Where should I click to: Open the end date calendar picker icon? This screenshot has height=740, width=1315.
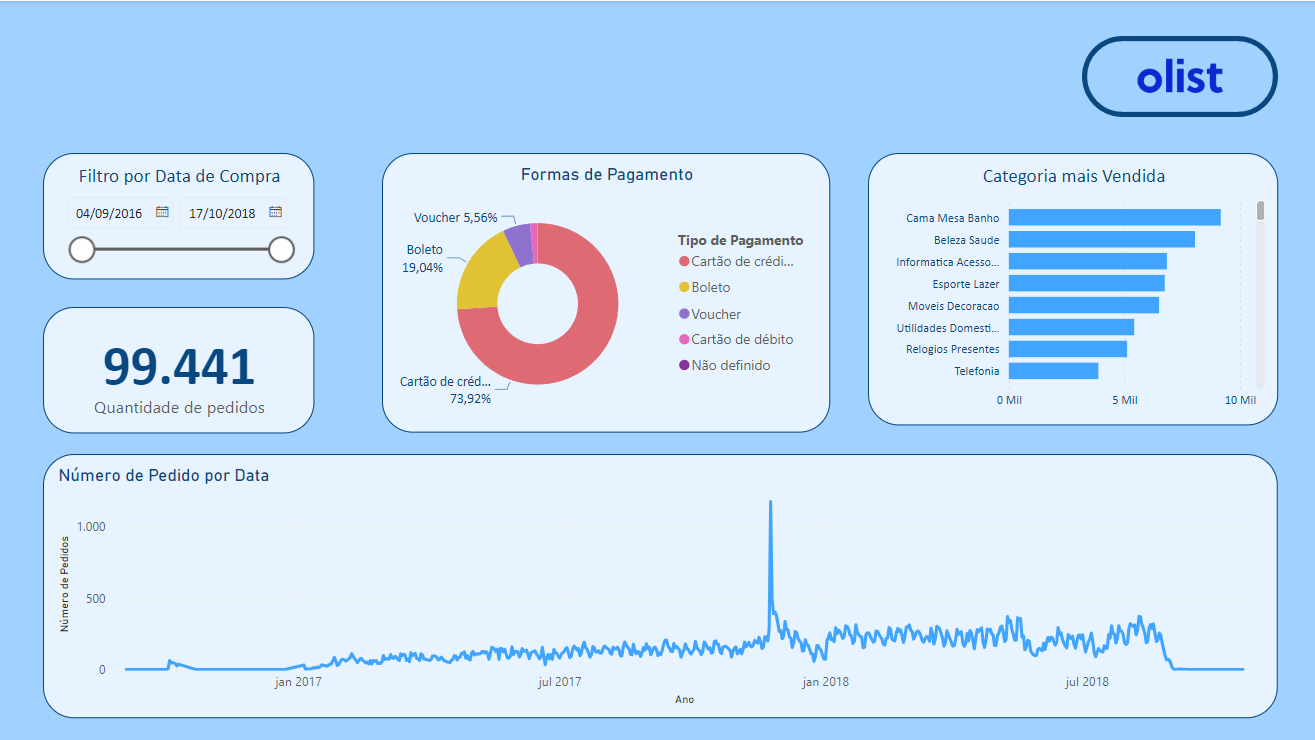pyautogui.click(x=276, y=212)
